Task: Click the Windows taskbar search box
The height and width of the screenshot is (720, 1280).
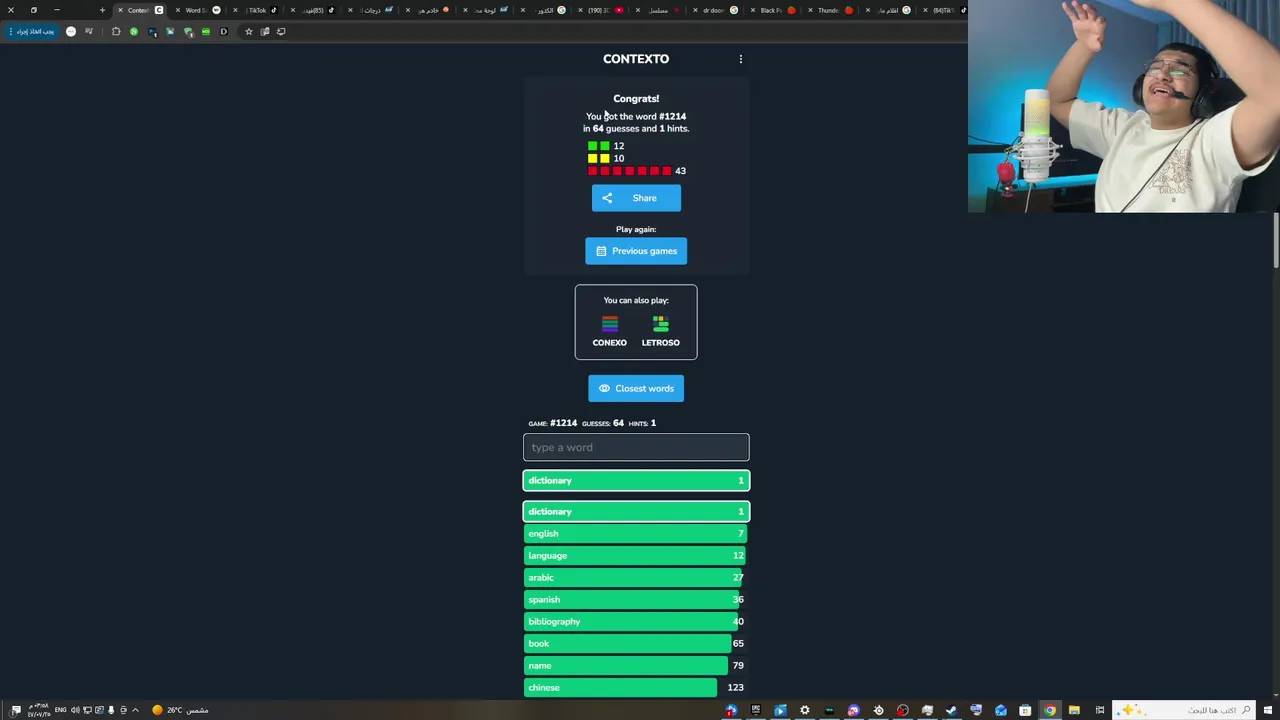Action: point(1183,710)
